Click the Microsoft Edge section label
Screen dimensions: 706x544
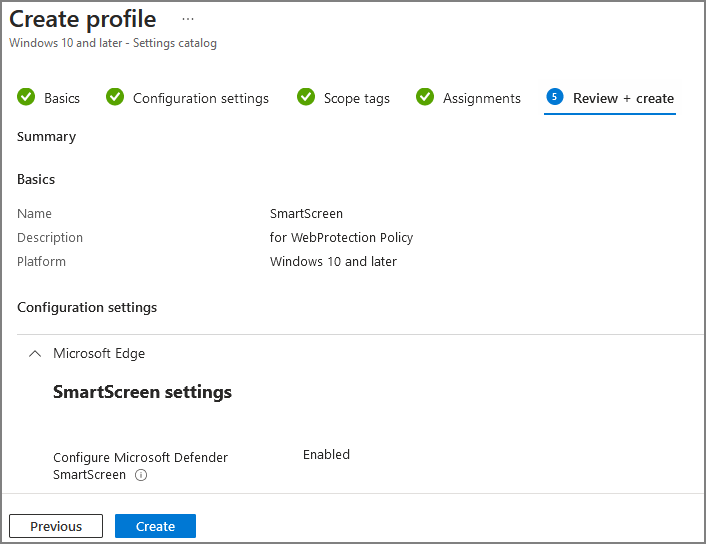point(99,354)
